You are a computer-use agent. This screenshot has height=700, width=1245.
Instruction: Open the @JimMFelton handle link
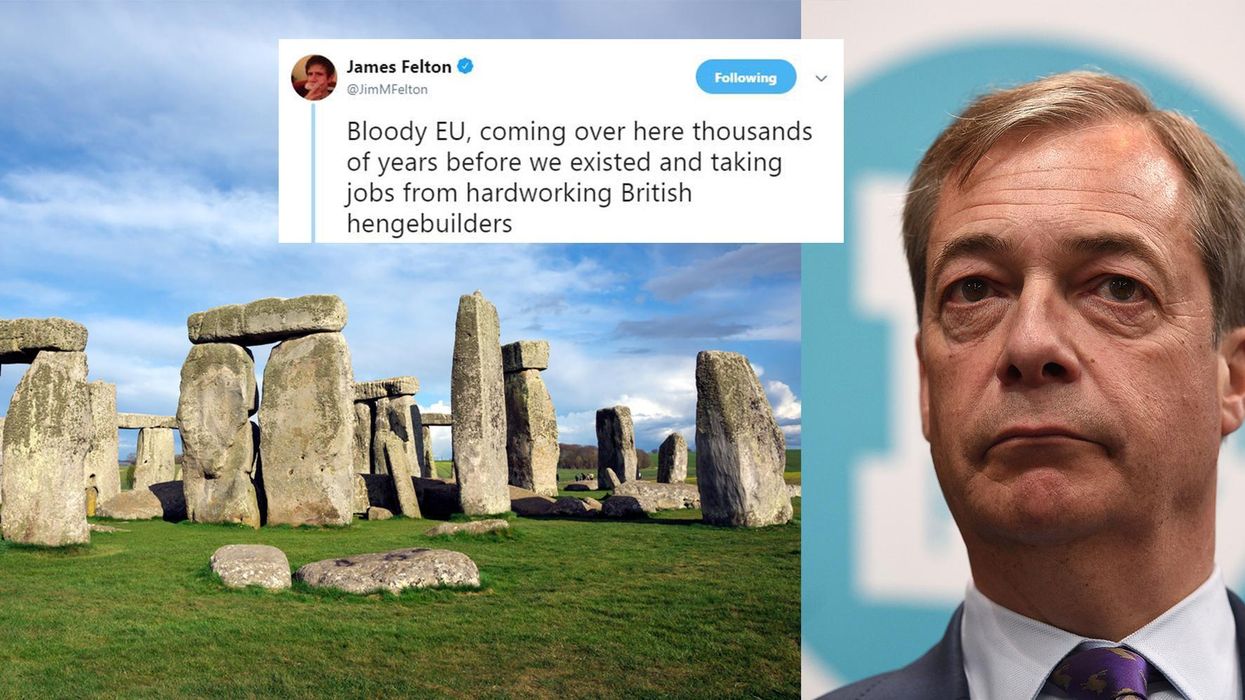click(x=387, y=89)
